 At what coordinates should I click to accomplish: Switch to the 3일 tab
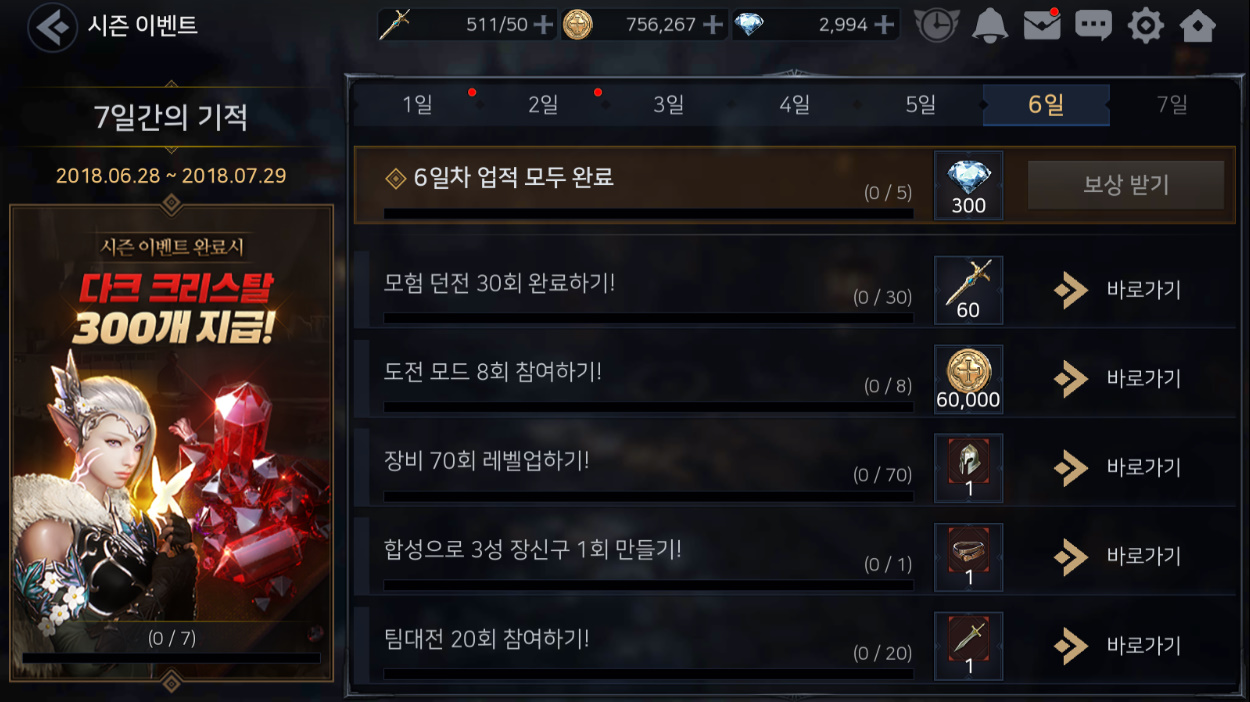click(668, 105)
